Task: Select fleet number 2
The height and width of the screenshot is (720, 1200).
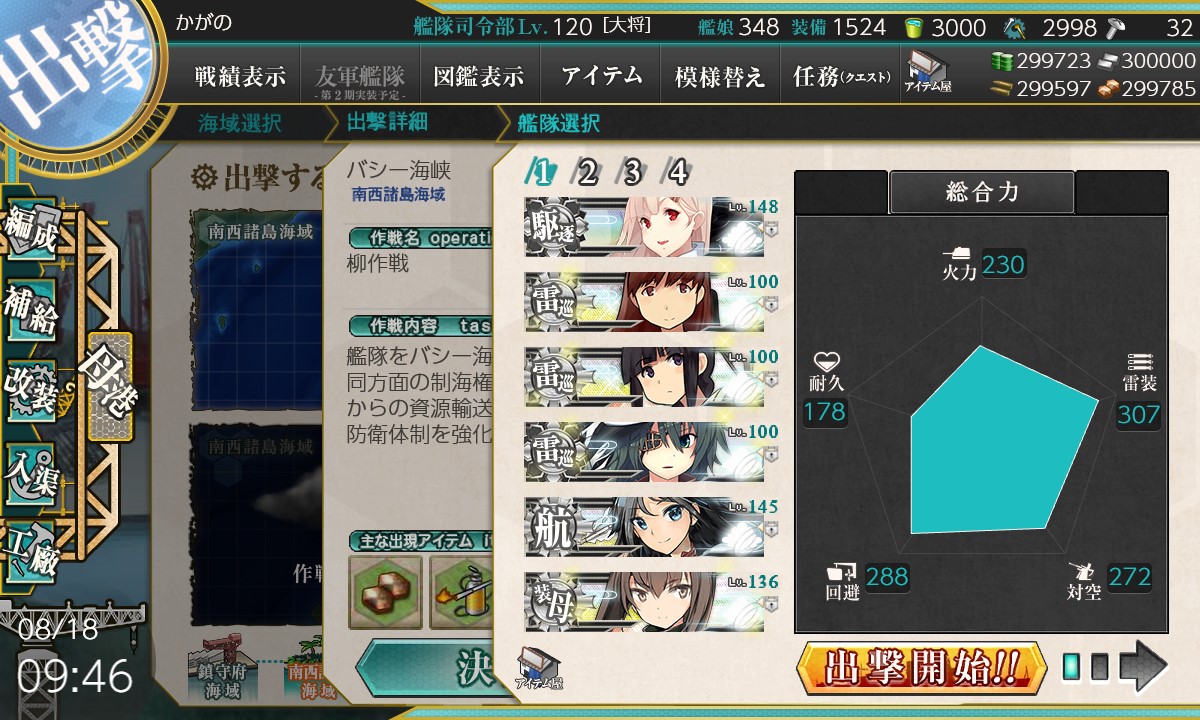Action: pyautogui.click(x=587, y=173)
